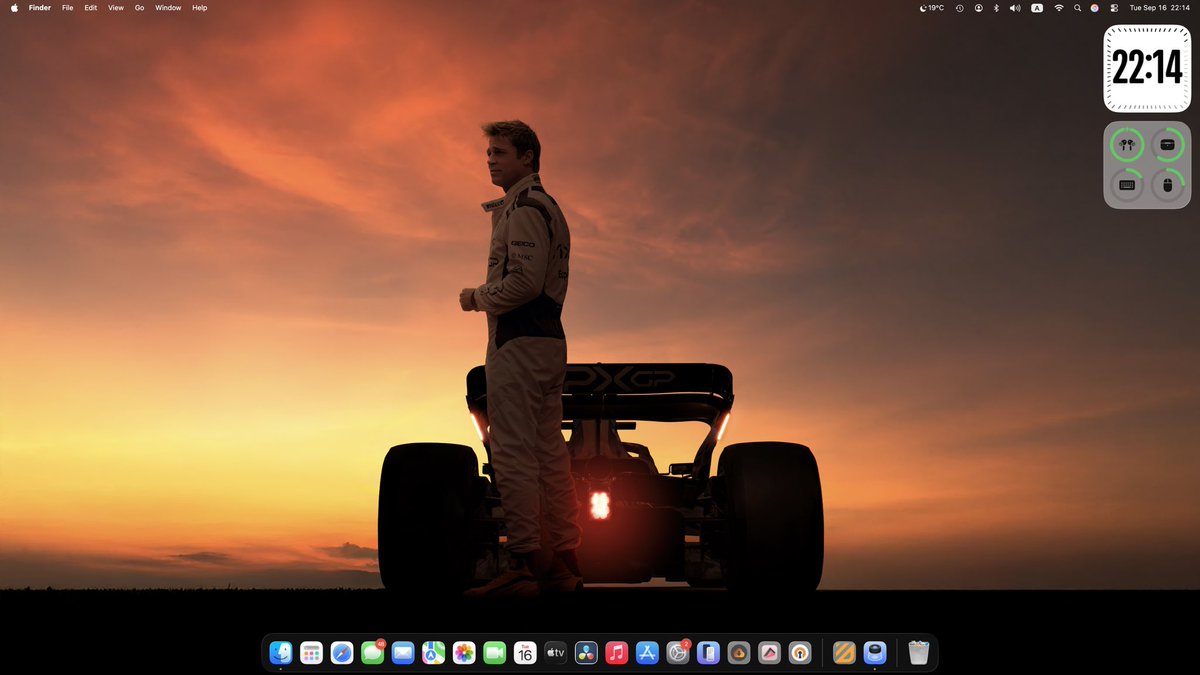Open the blue disk-utility app in Dock

point(875,653)
